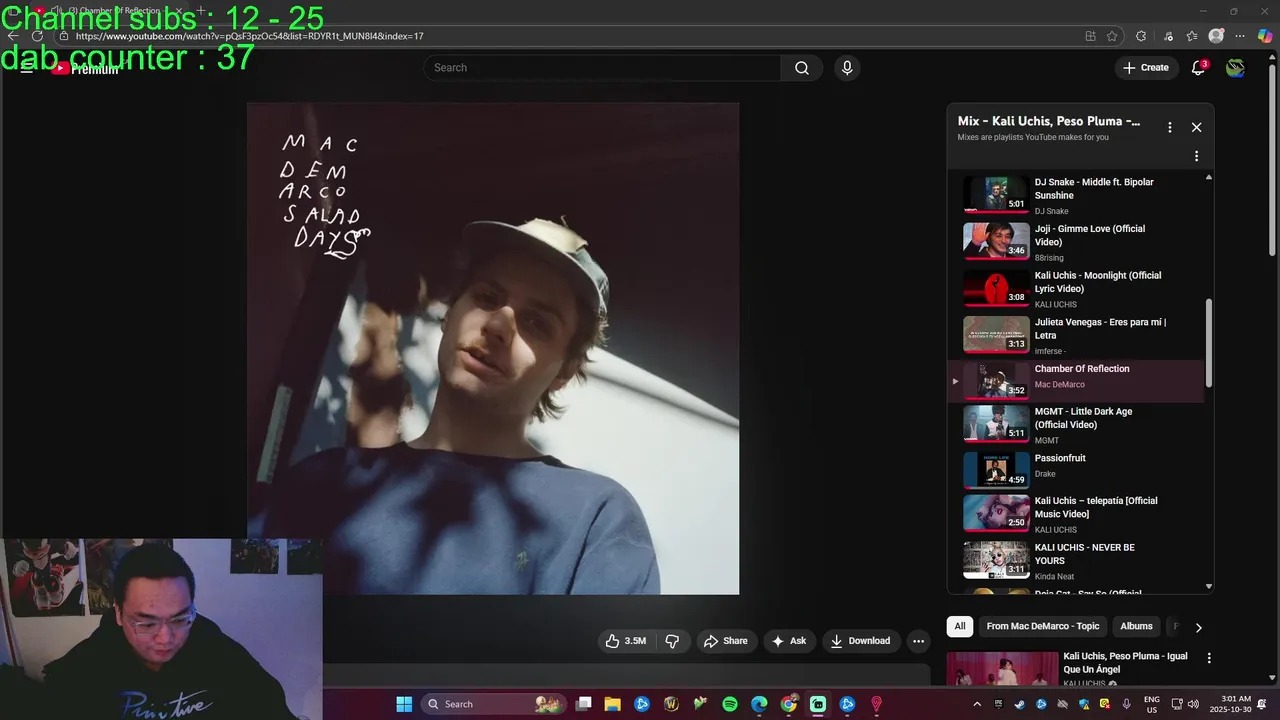Viewport: 1280px width, 720px height.
Task: Open Google Chrome from the taskbar
Action: pos(789,704)
